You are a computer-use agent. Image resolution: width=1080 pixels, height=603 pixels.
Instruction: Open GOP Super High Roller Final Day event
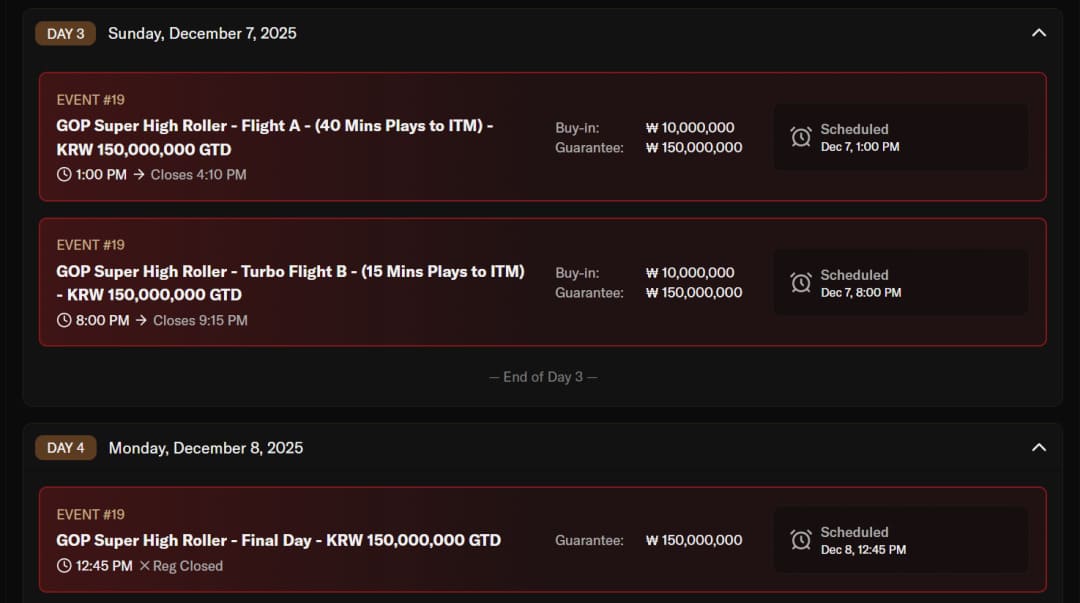point(278,540)
